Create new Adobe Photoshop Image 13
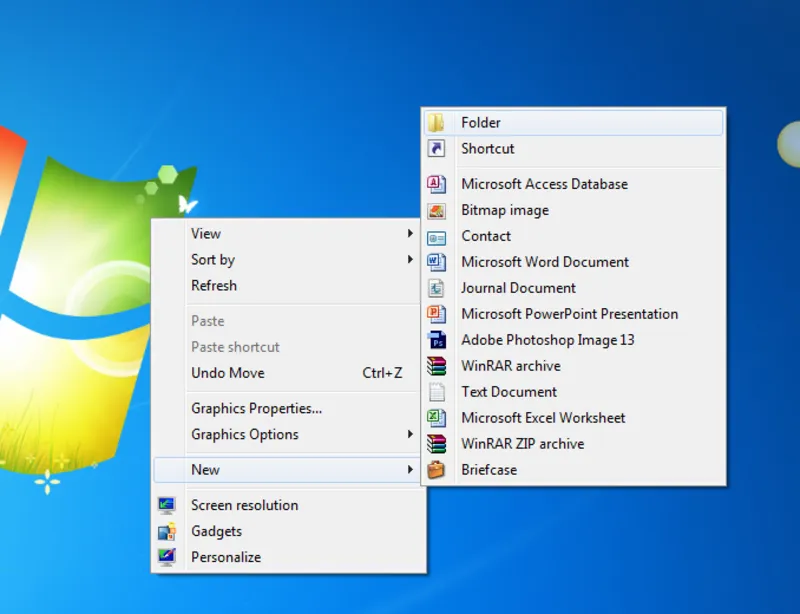Image resolution: width=800 pixels, height=614 pixels. click(573, 340)
